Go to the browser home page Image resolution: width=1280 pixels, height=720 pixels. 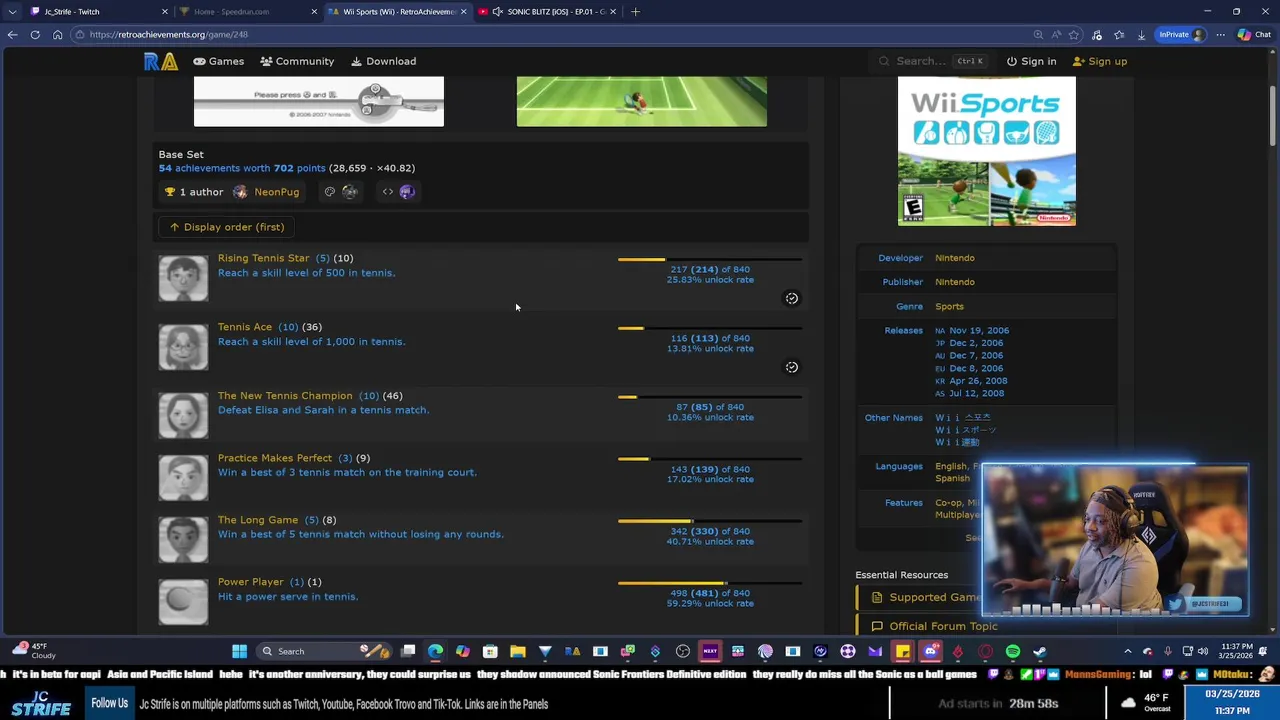click(x=57, y=34)
